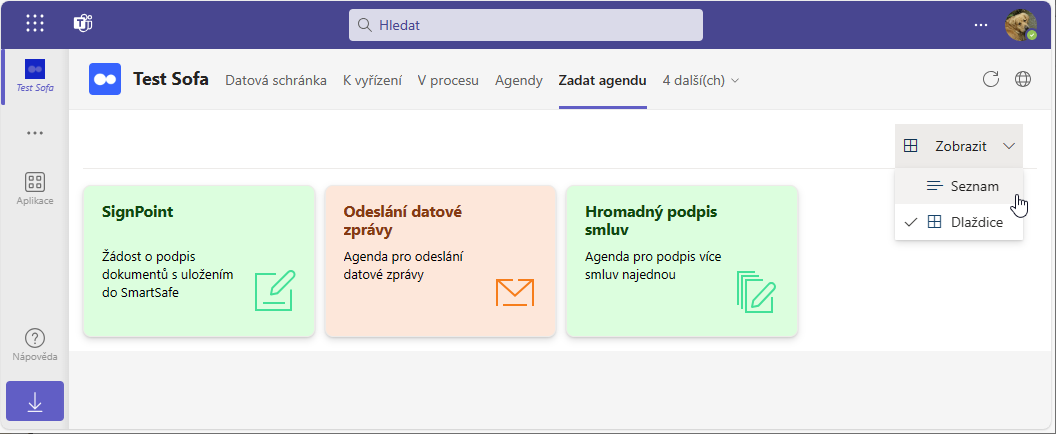Switch to the Datová schránka tab

275,80
